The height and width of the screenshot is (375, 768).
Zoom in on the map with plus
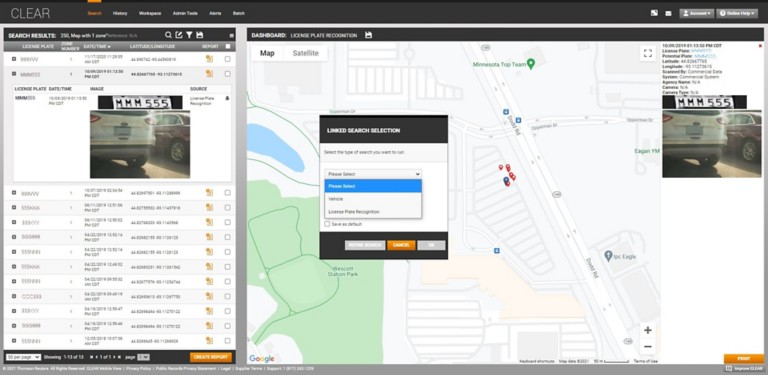(x=648, y=330)
